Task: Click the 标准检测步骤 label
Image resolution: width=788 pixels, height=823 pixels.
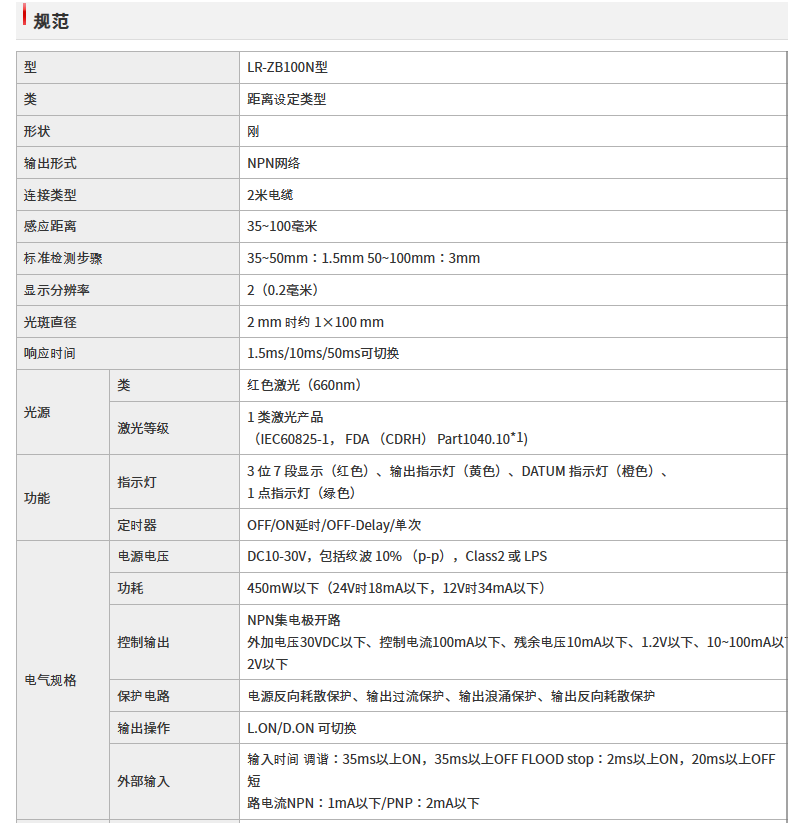Action: click(x=63, y=258)
